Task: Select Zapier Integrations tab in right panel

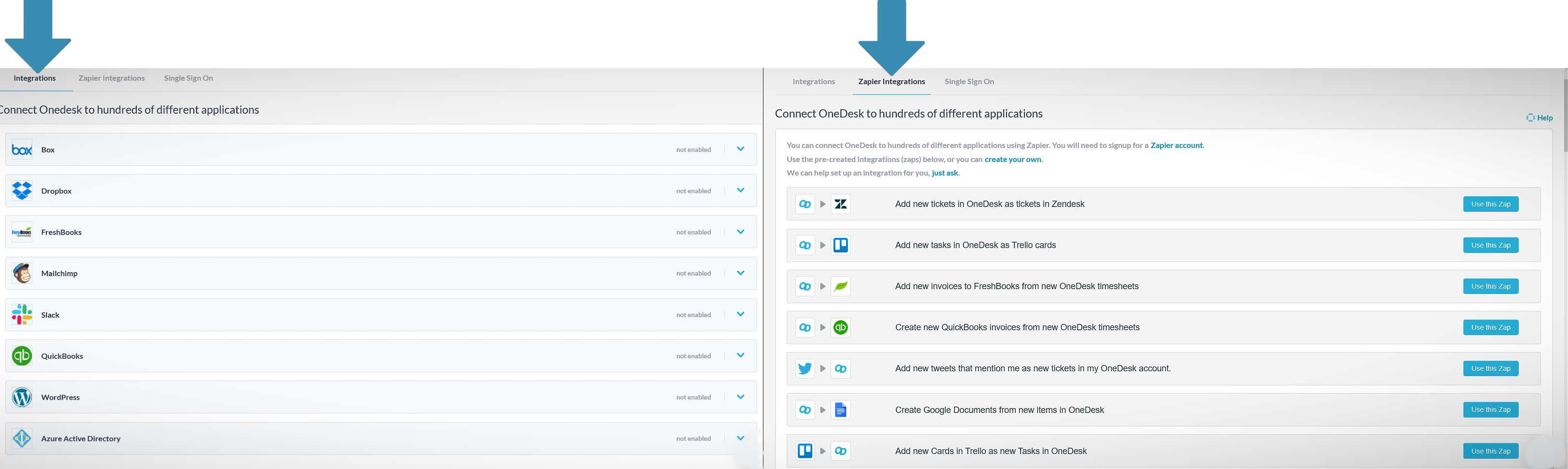Action: tap(891, 82)
